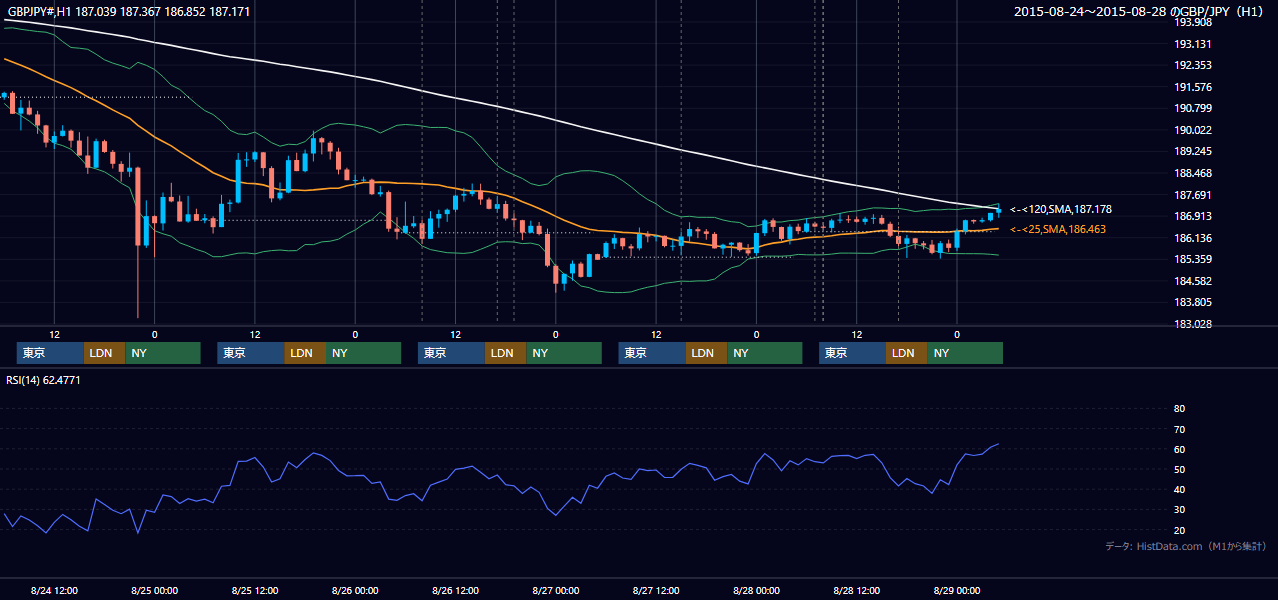Image resolution: width=1278 pixels, height=600 pixels.
Task: Click the 8/28 00:00 time axis label
Action: coord(756,590)
